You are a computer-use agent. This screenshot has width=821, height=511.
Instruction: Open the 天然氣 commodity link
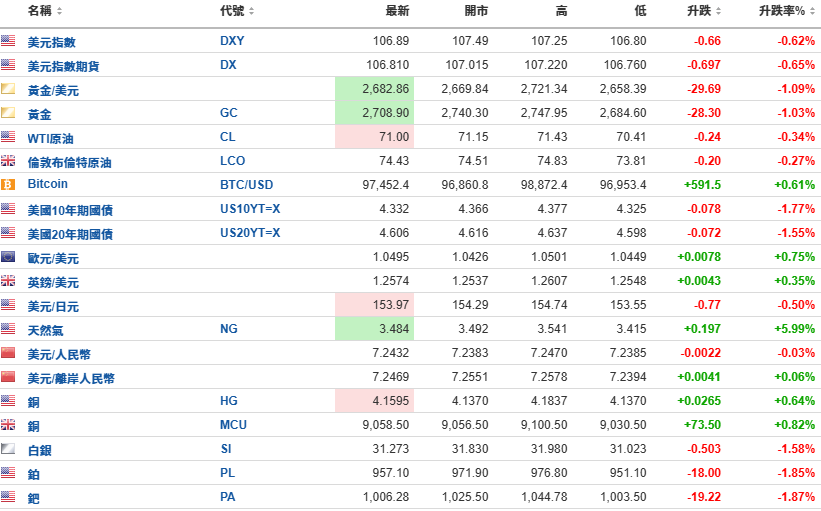click(x=46, y=330)
